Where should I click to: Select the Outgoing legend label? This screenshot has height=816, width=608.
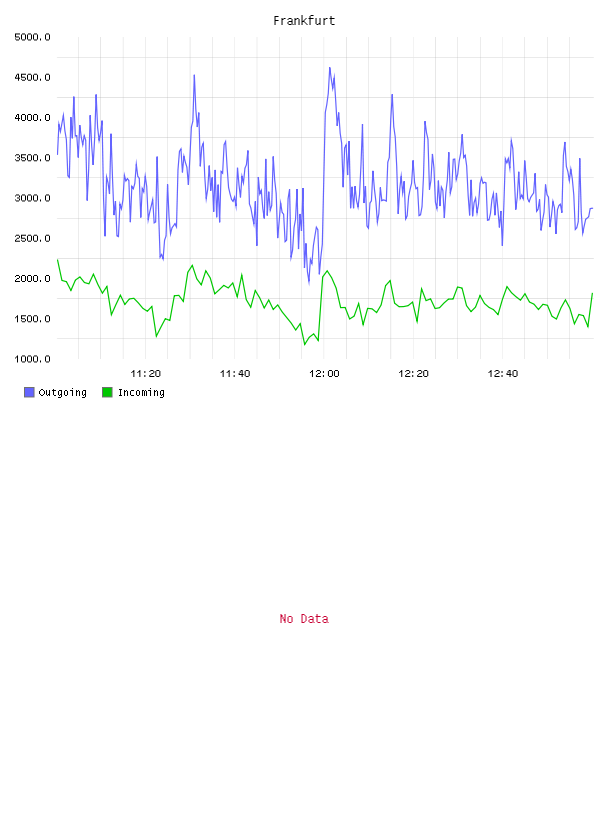click(62, 392)
